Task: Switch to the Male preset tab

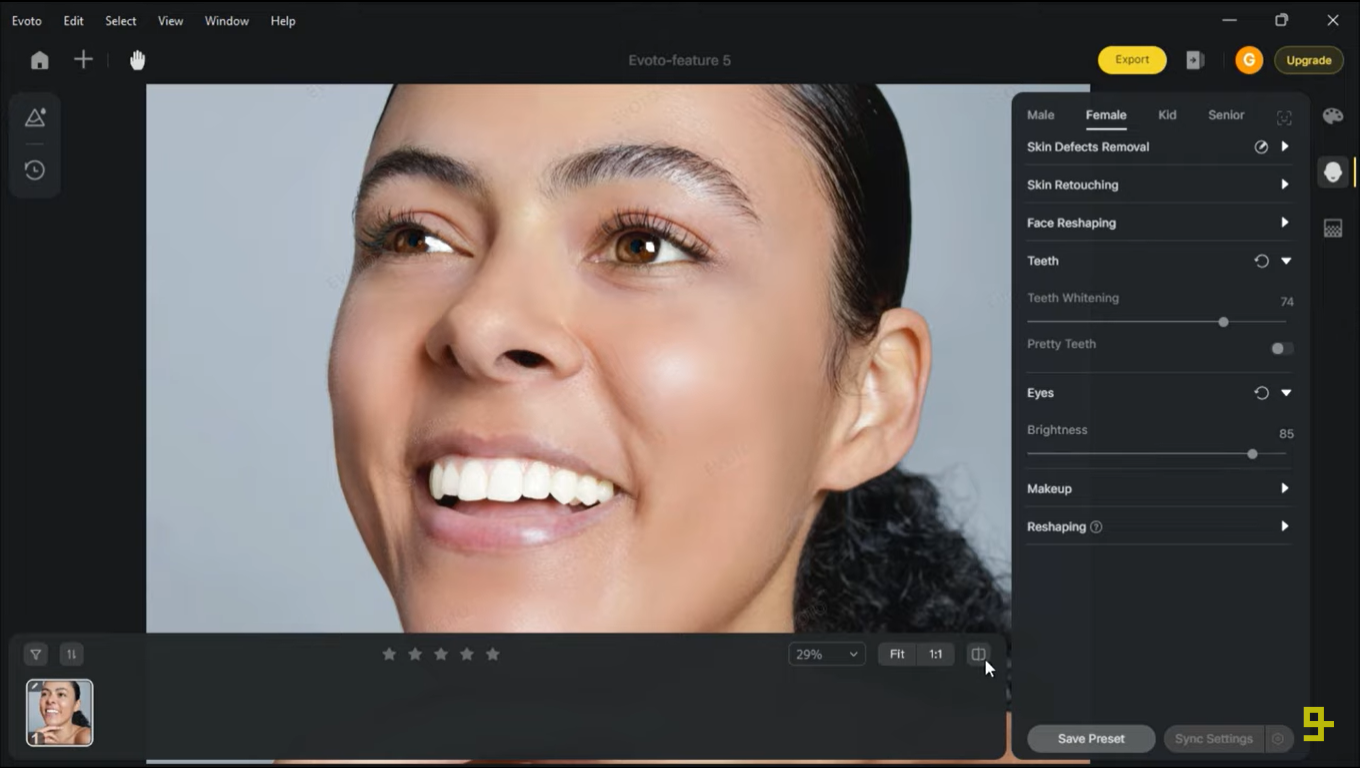Action: coord(1040,115)
